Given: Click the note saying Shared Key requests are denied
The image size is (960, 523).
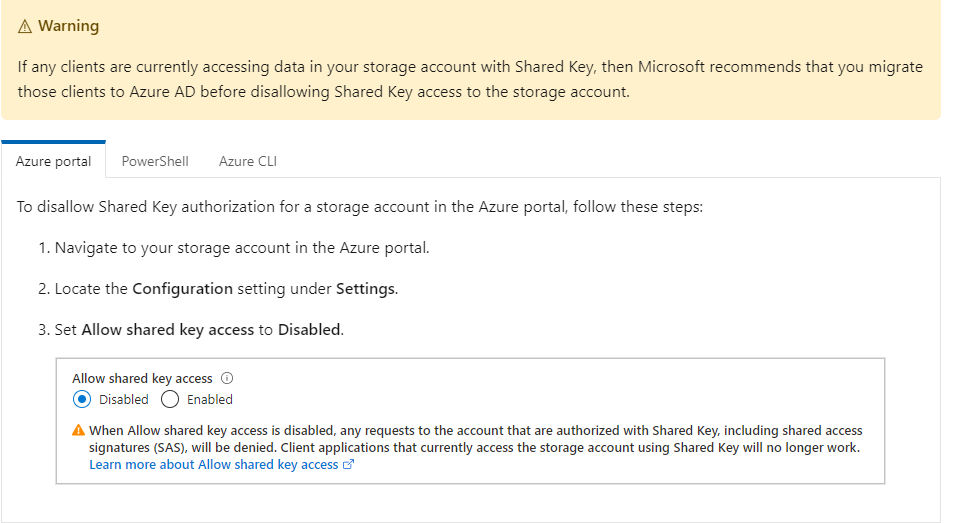Looking at the screenshot, I should click(475, 439).
